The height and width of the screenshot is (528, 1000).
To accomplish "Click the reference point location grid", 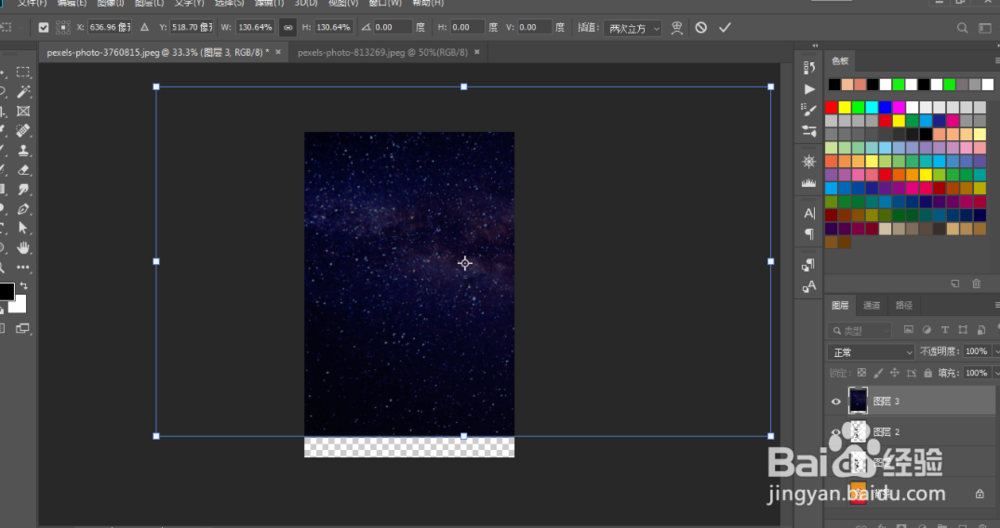I will coord(63,27).
